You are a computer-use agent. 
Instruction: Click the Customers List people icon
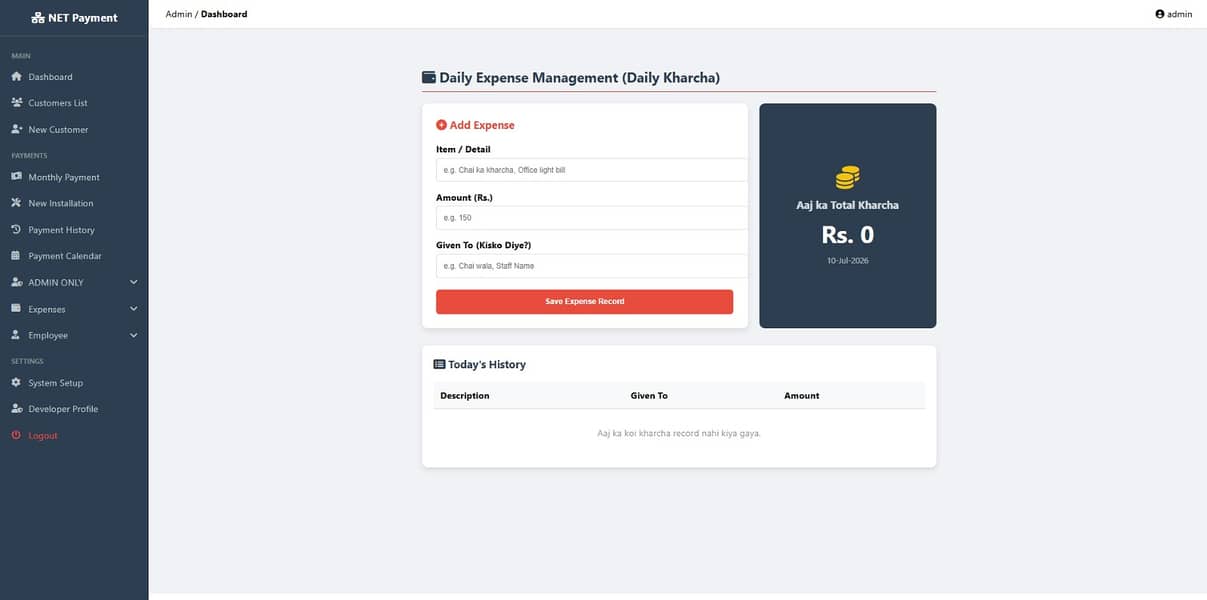(x=16, y=103)
